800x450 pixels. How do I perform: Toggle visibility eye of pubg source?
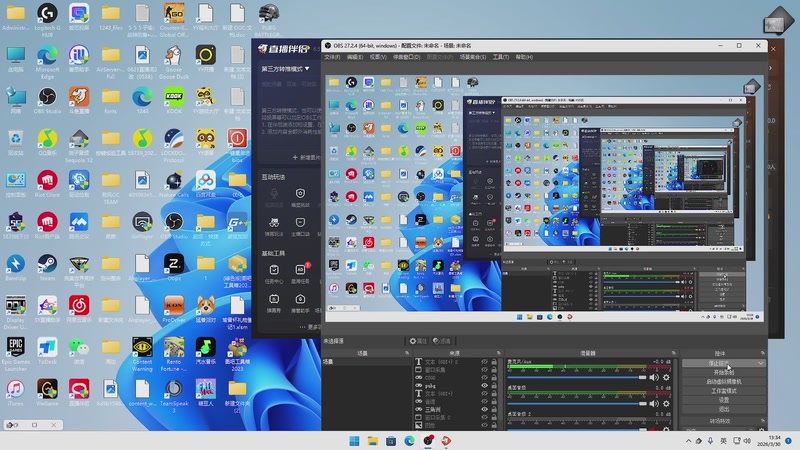tap(485, 385)
